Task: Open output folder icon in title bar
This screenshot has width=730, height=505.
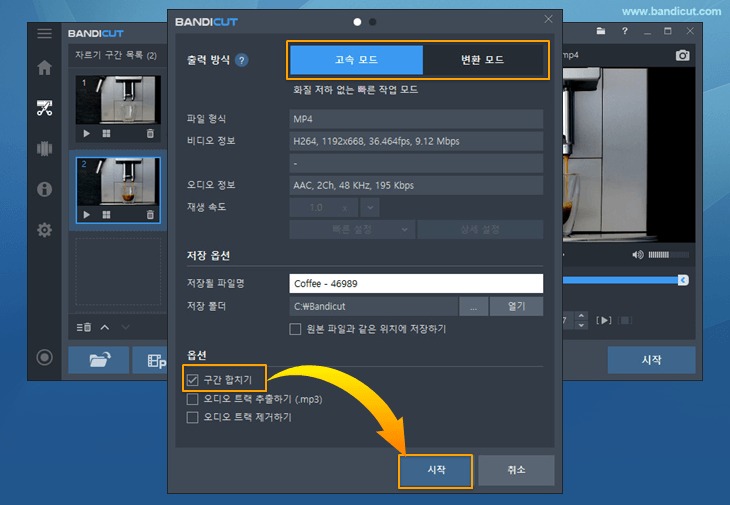Action: tap(601, 31)
